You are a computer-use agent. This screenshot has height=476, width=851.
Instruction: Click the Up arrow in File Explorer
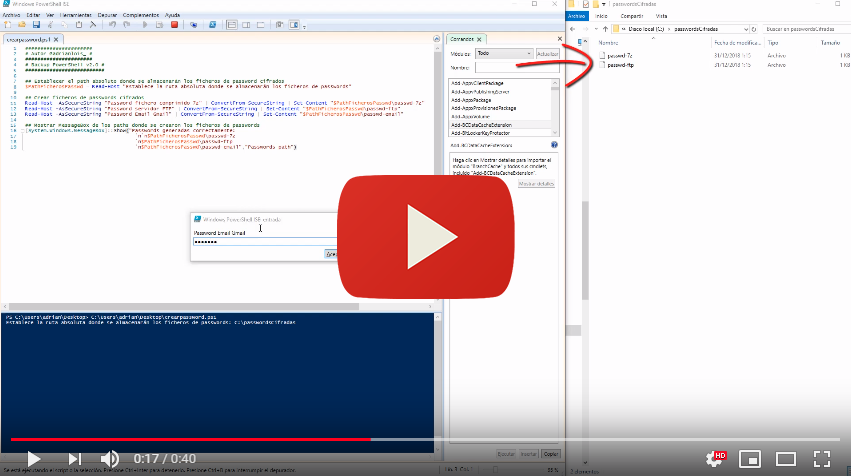pos(605,29)
